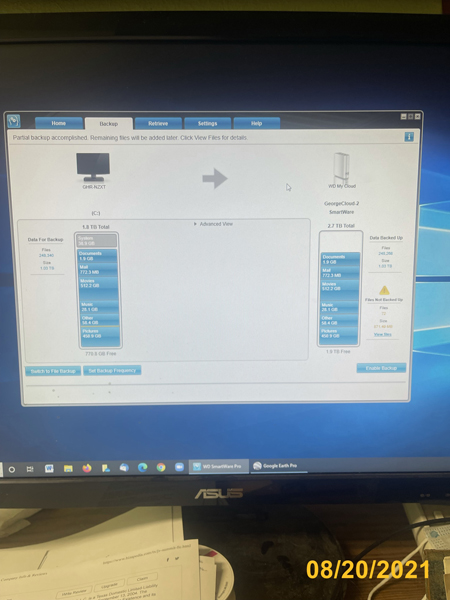Click the "2.7 TB Total" label
450x600 pixels.
[341, 226]
